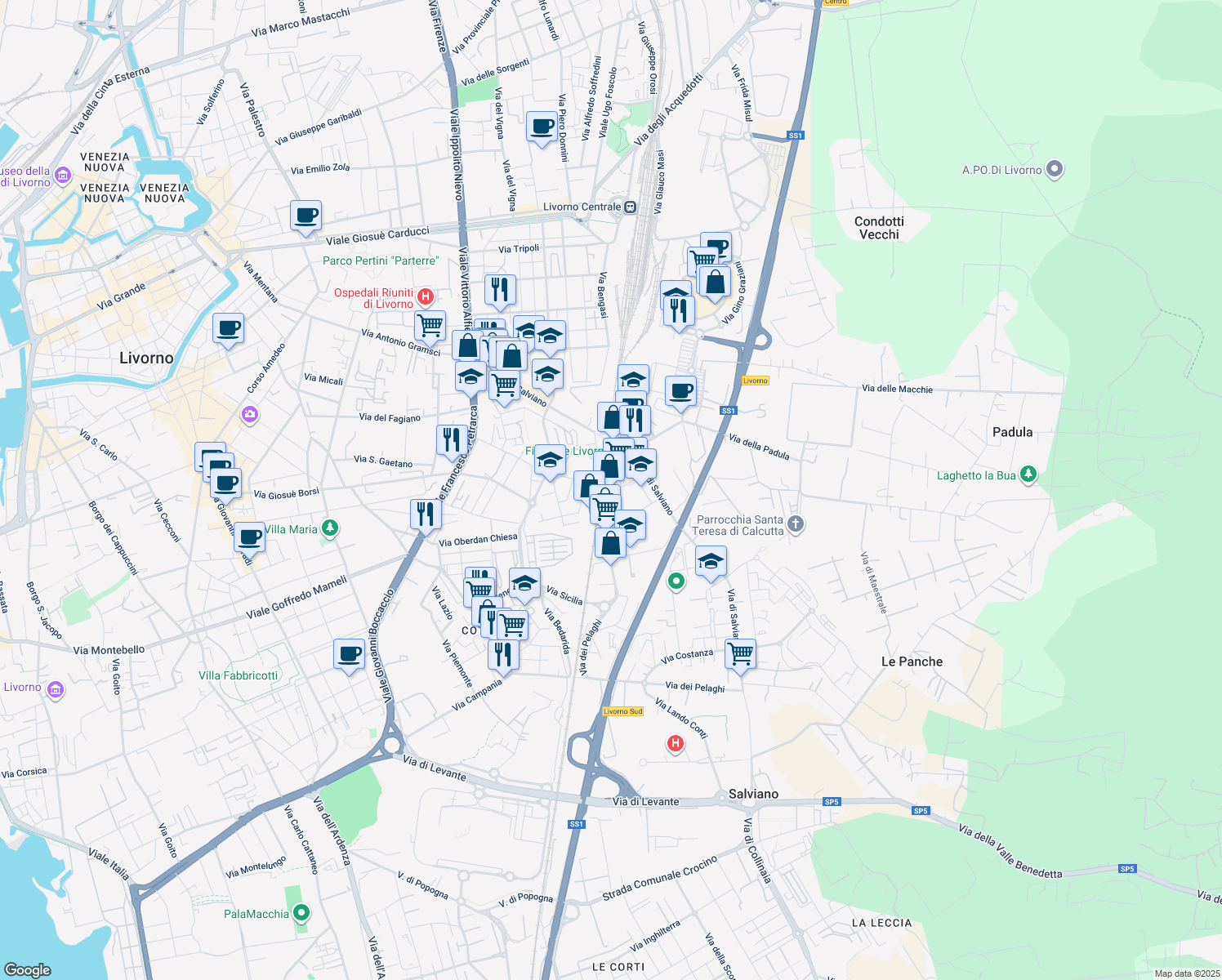Image resolution: width=1222 pixels, height=980 pixels.
Task: Select the Via Antonio Gramsci label
Action: click(400, 342)
